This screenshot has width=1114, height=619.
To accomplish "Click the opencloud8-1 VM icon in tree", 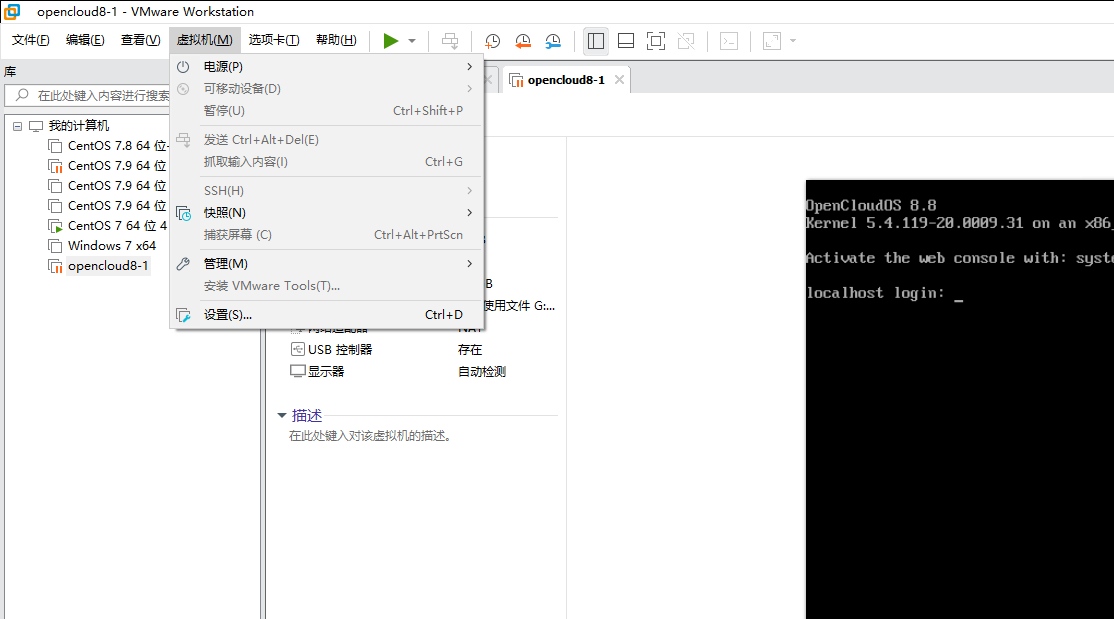I will pyautogui.click(x=55, y=266).
